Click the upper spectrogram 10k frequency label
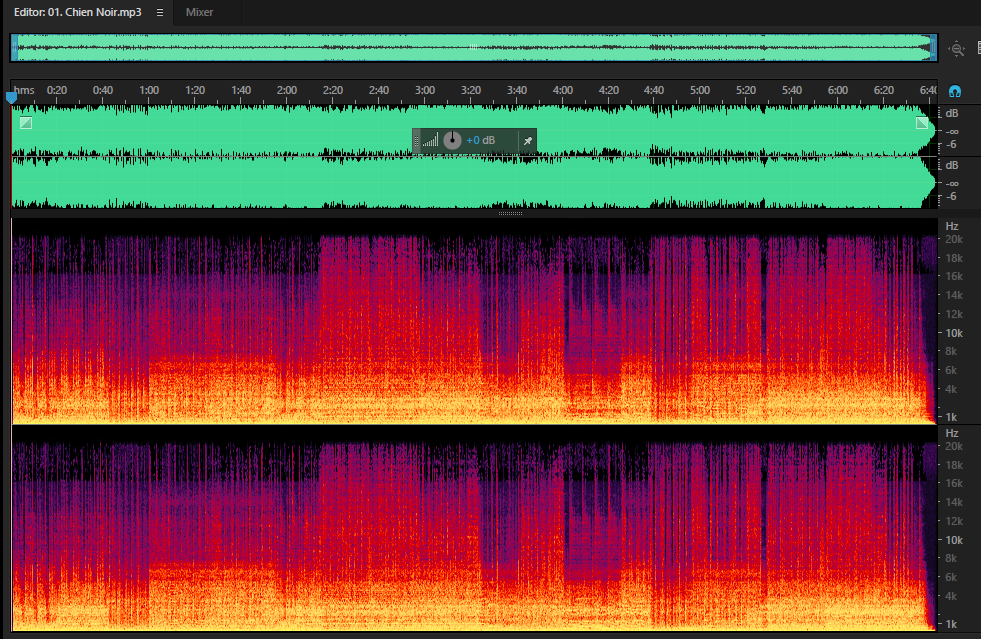Screen dimensions: 981x639 (x=954, y=333)
